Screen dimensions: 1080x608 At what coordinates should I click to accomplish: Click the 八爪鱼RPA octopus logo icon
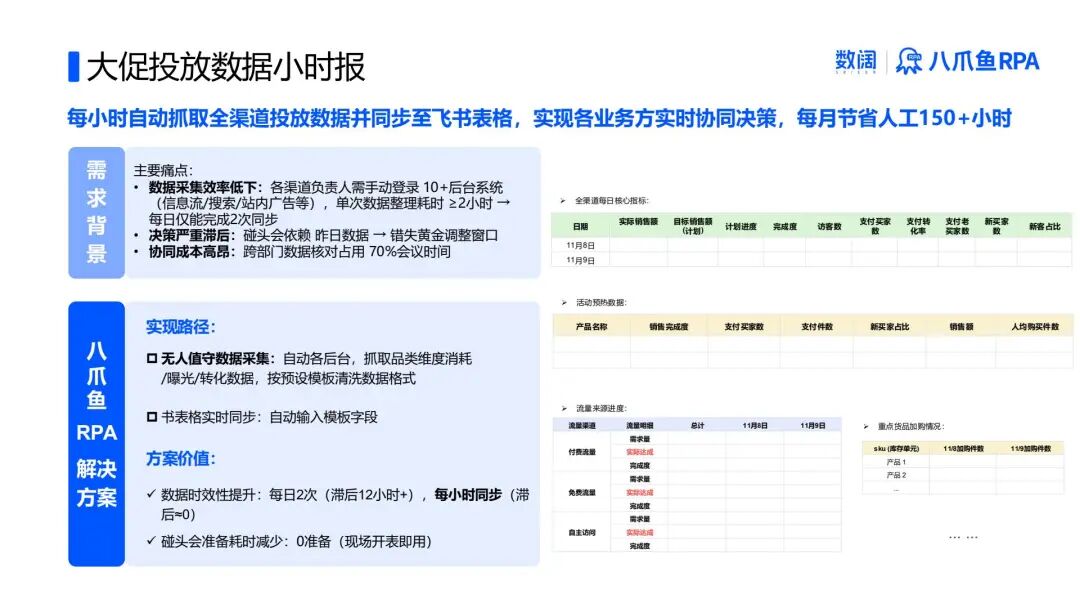tap(911, 61)
